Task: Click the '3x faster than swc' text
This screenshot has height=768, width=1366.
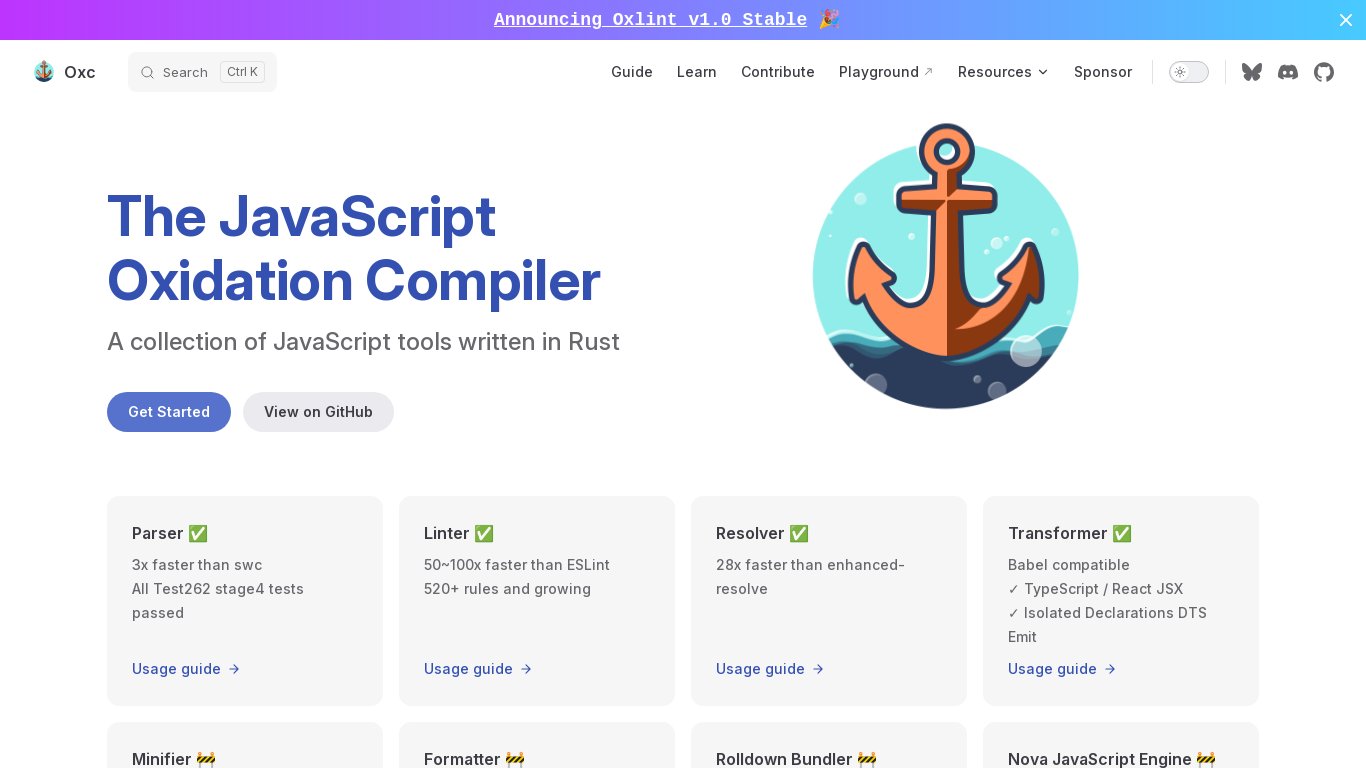Action: [197, 565]
